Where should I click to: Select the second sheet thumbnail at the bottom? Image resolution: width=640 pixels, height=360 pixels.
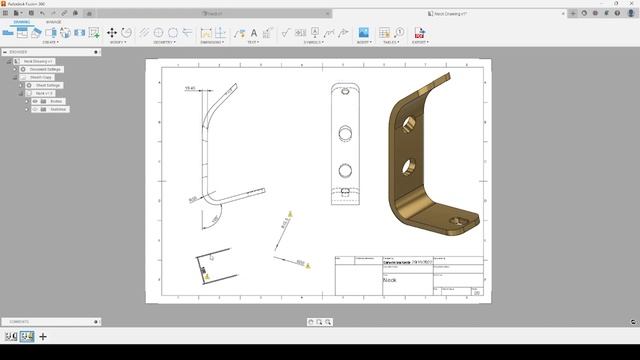click(x=27, y=336)
